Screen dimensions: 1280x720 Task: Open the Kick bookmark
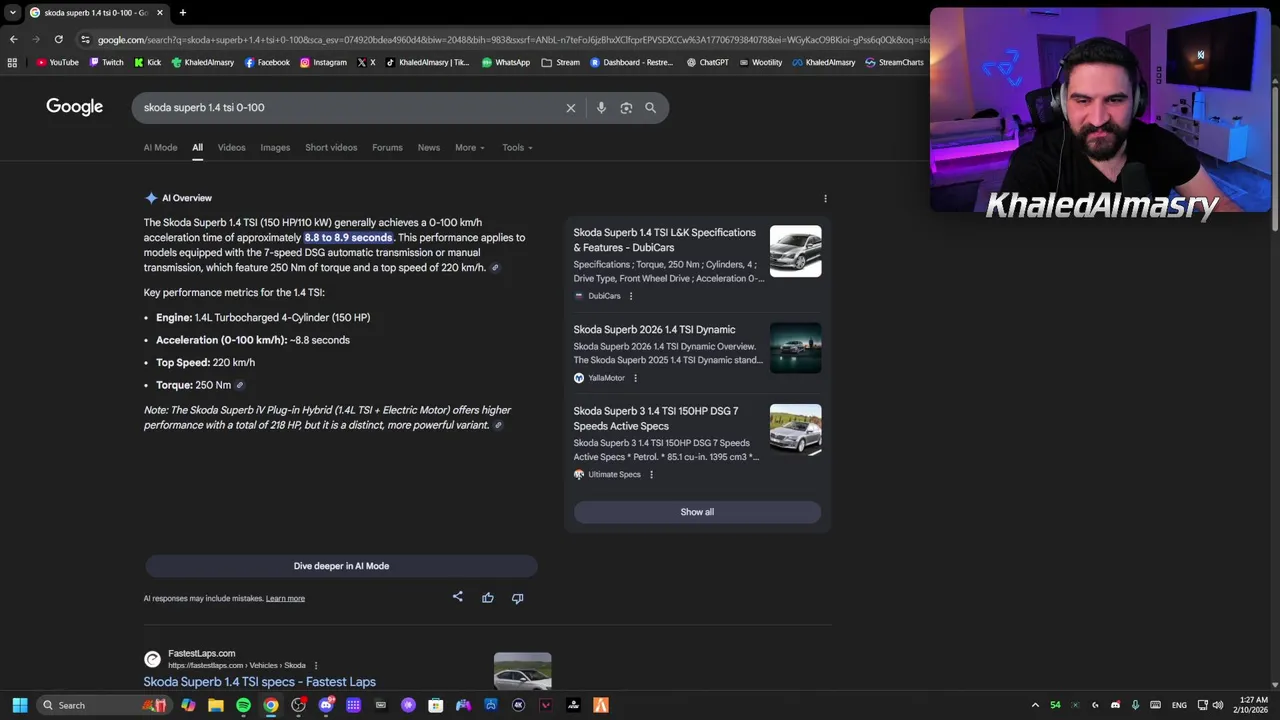(147, 62)
